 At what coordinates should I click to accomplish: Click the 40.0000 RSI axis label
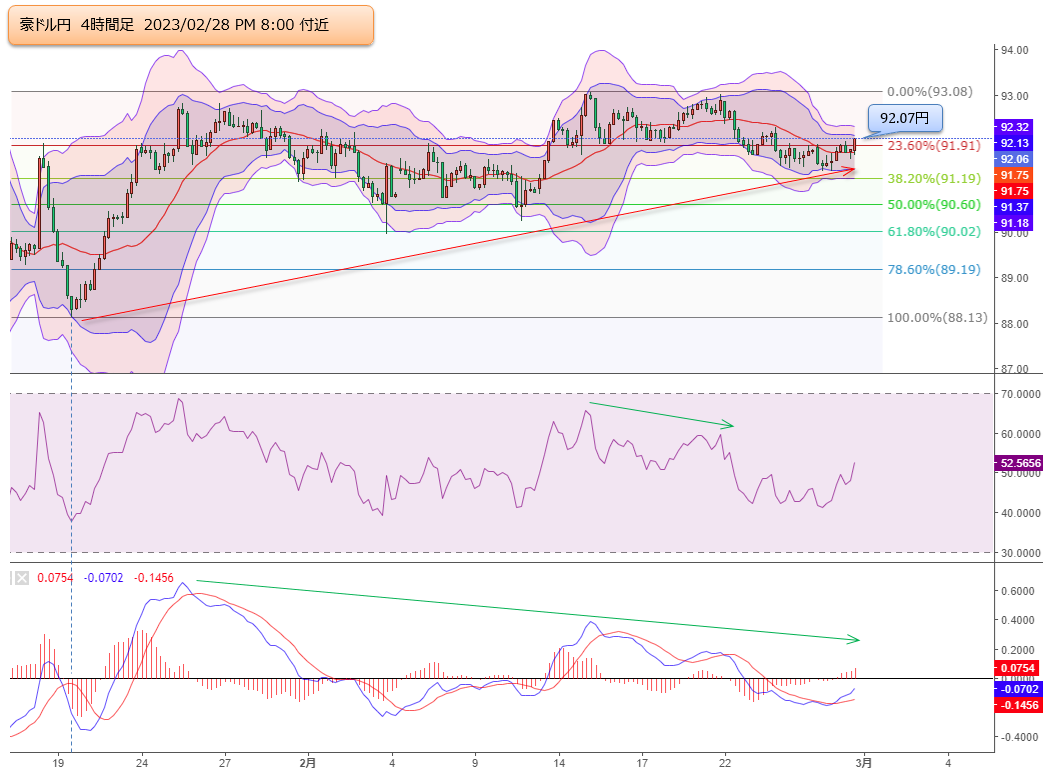click(1021, 513)
